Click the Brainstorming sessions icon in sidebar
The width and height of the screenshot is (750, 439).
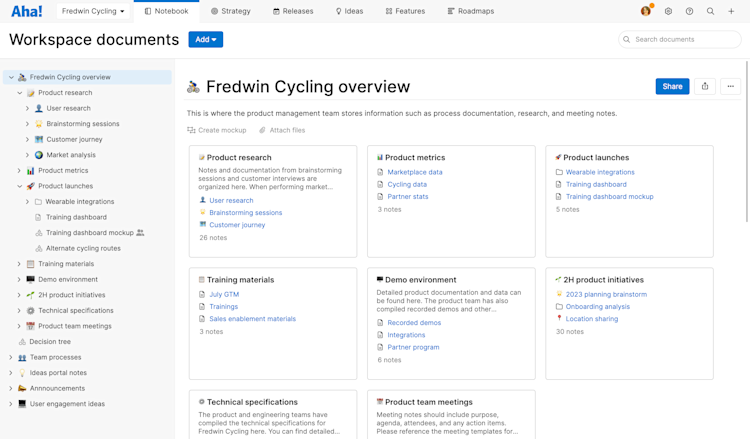click(x=39, y=124)
